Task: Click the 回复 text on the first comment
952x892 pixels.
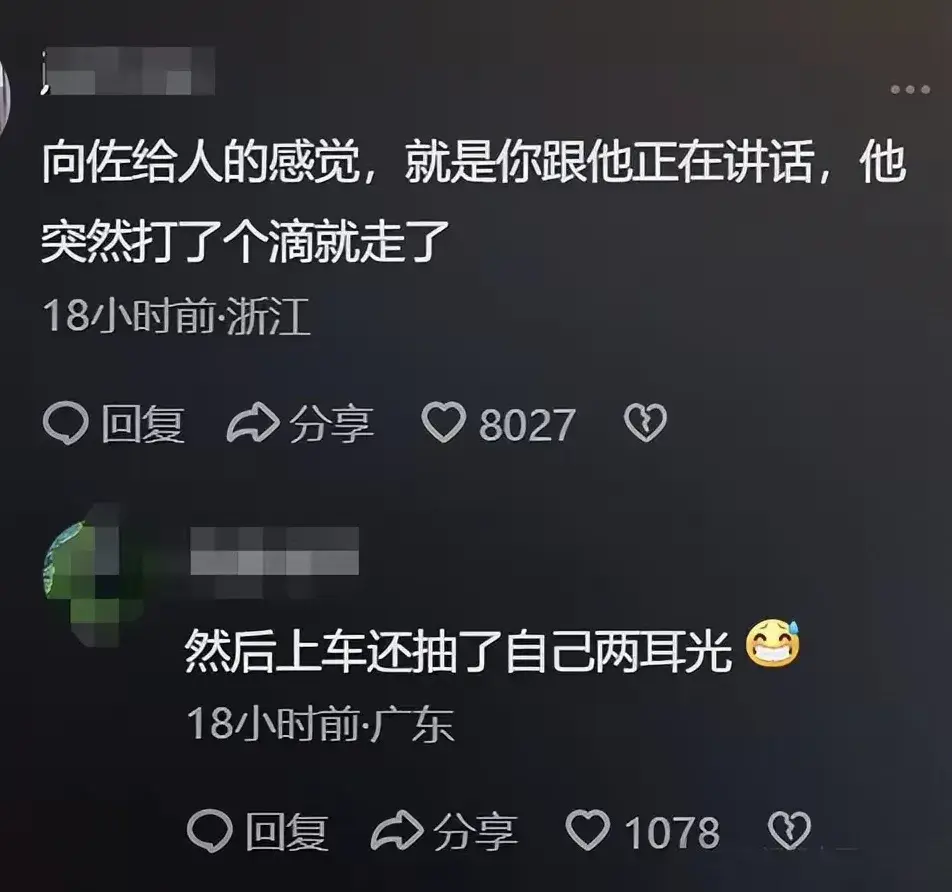Action: click(143, 424)
